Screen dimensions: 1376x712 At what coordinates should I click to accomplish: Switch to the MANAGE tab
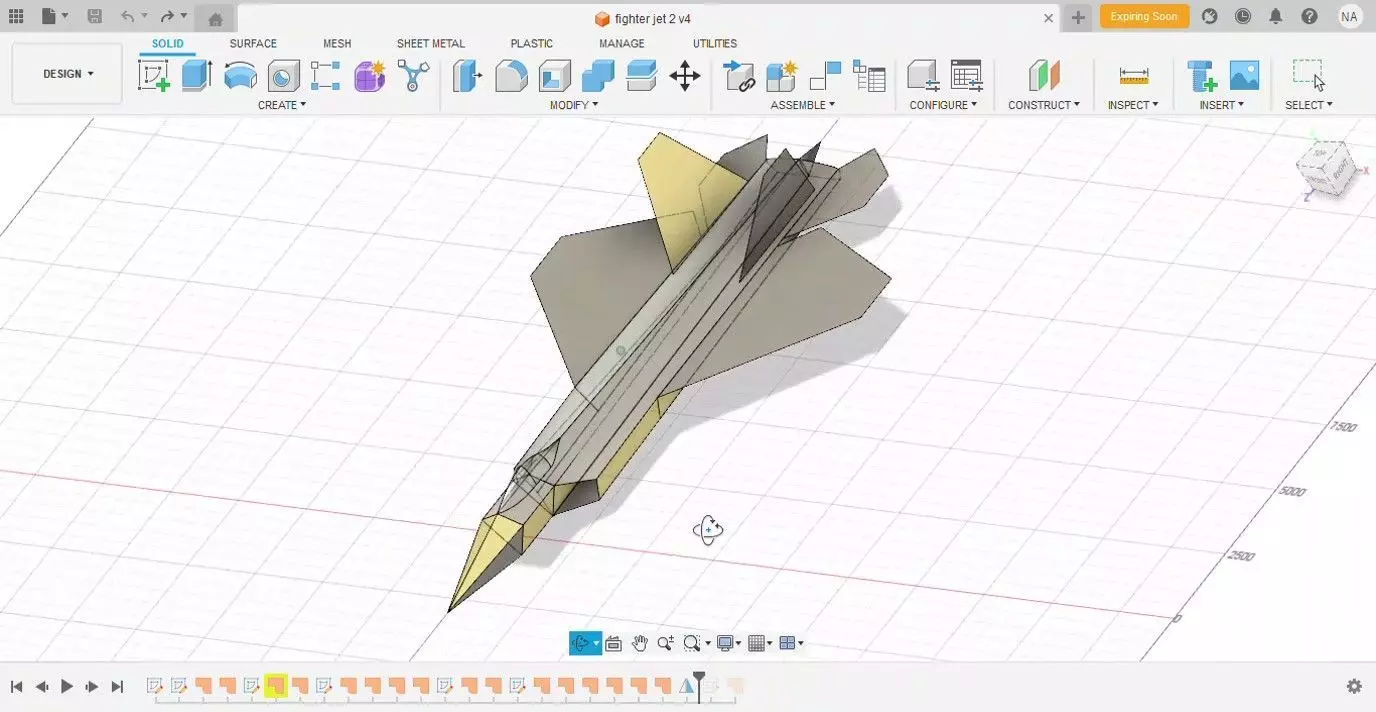click(x=622, y=44)
